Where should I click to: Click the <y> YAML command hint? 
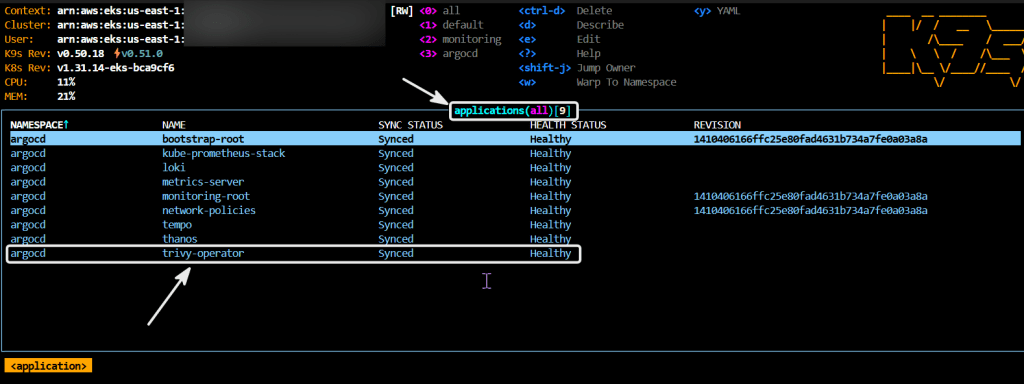[x=717, y=10]
